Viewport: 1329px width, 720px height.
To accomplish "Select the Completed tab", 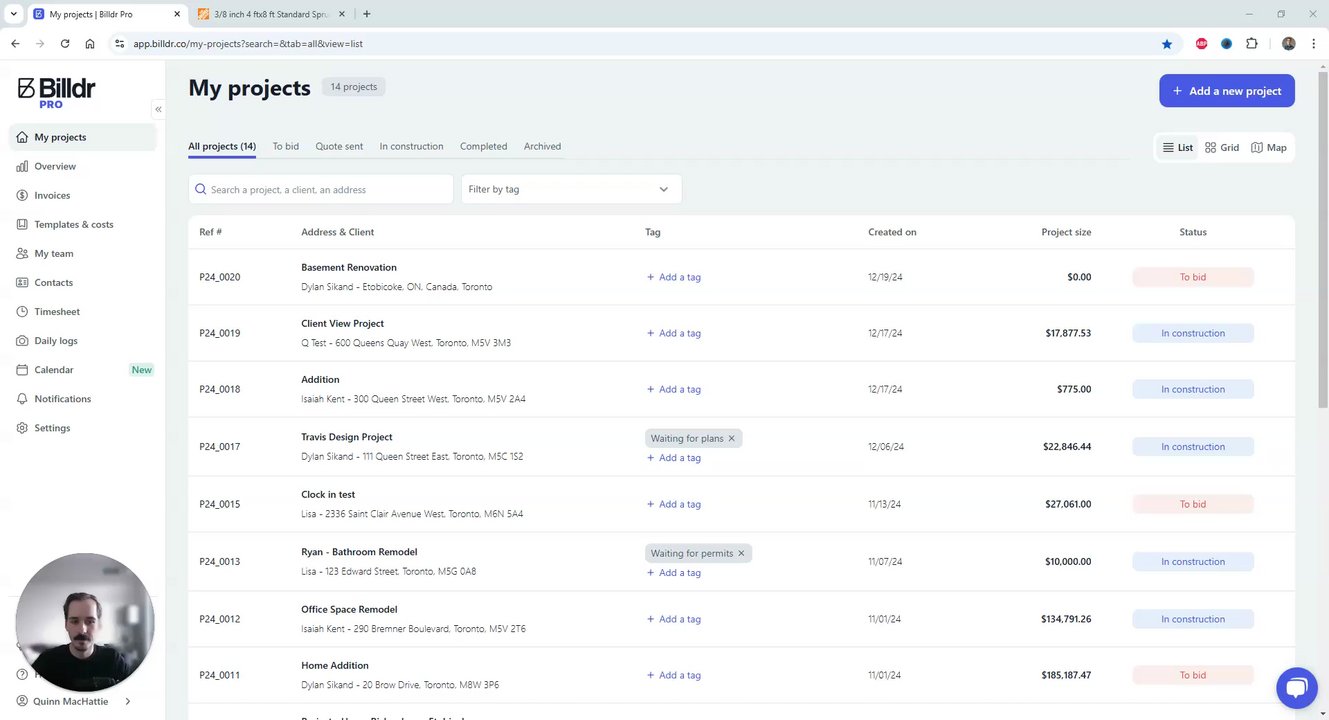I will tap(483, 146).
